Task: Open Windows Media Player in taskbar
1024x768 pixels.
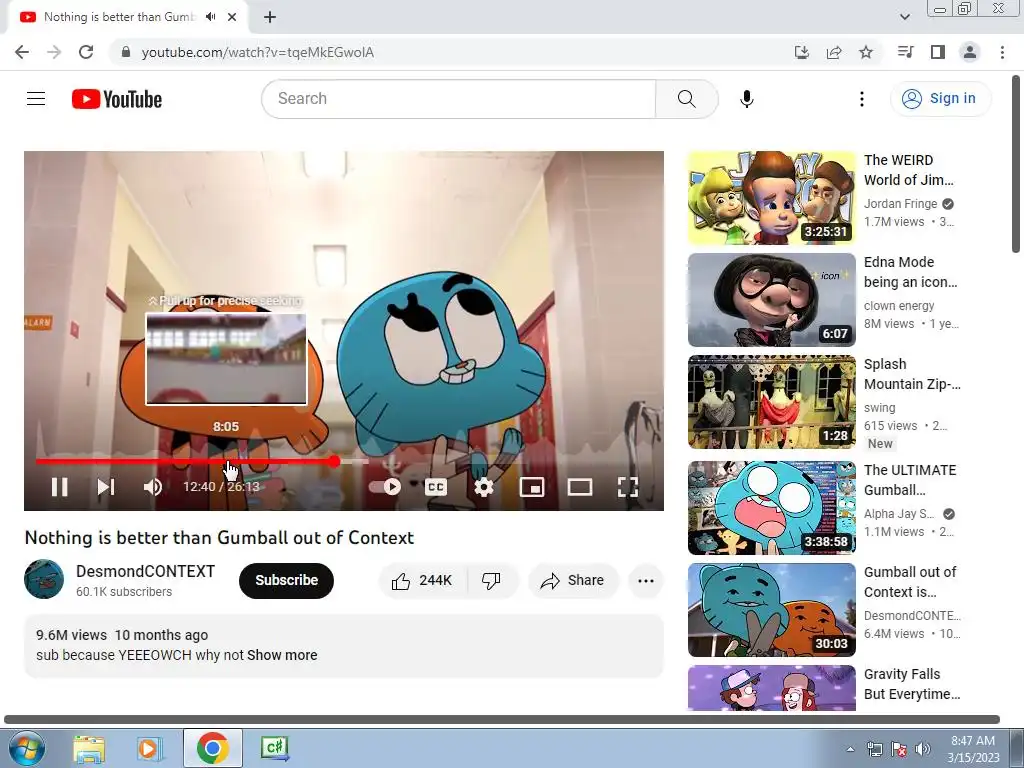Action: (x=150, y=748)
